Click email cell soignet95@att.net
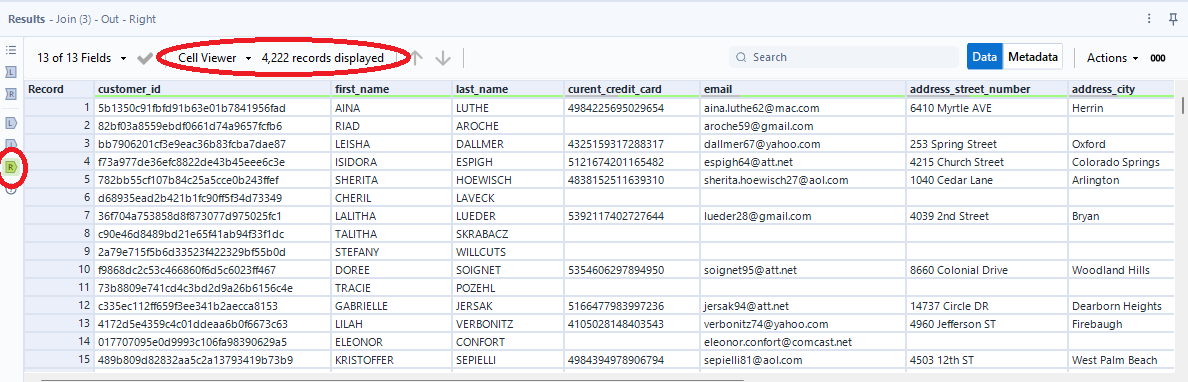Screen dimensions: 1188x382 [x=803, y=270]
